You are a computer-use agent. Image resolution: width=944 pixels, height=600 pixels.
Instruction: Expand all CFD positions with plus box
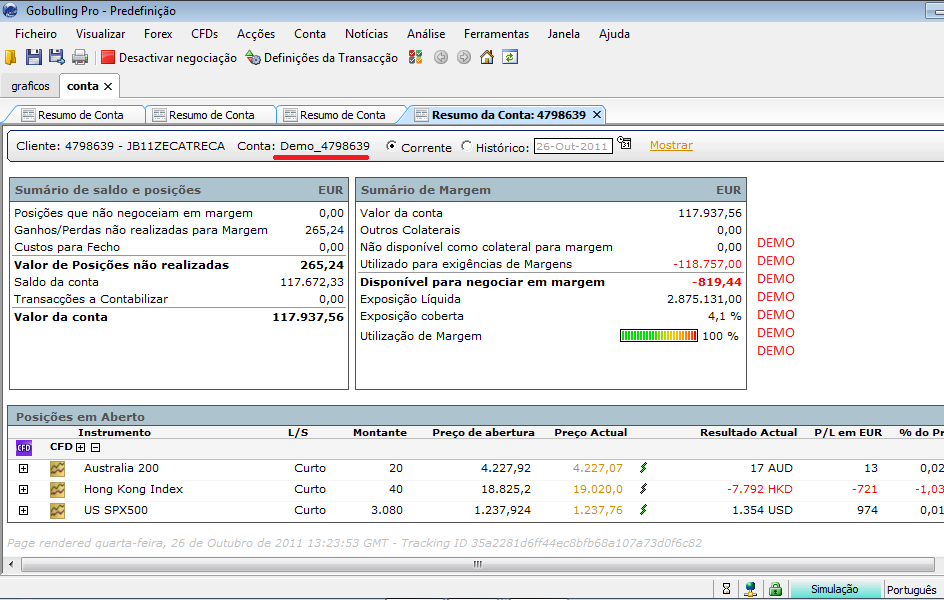81,447
